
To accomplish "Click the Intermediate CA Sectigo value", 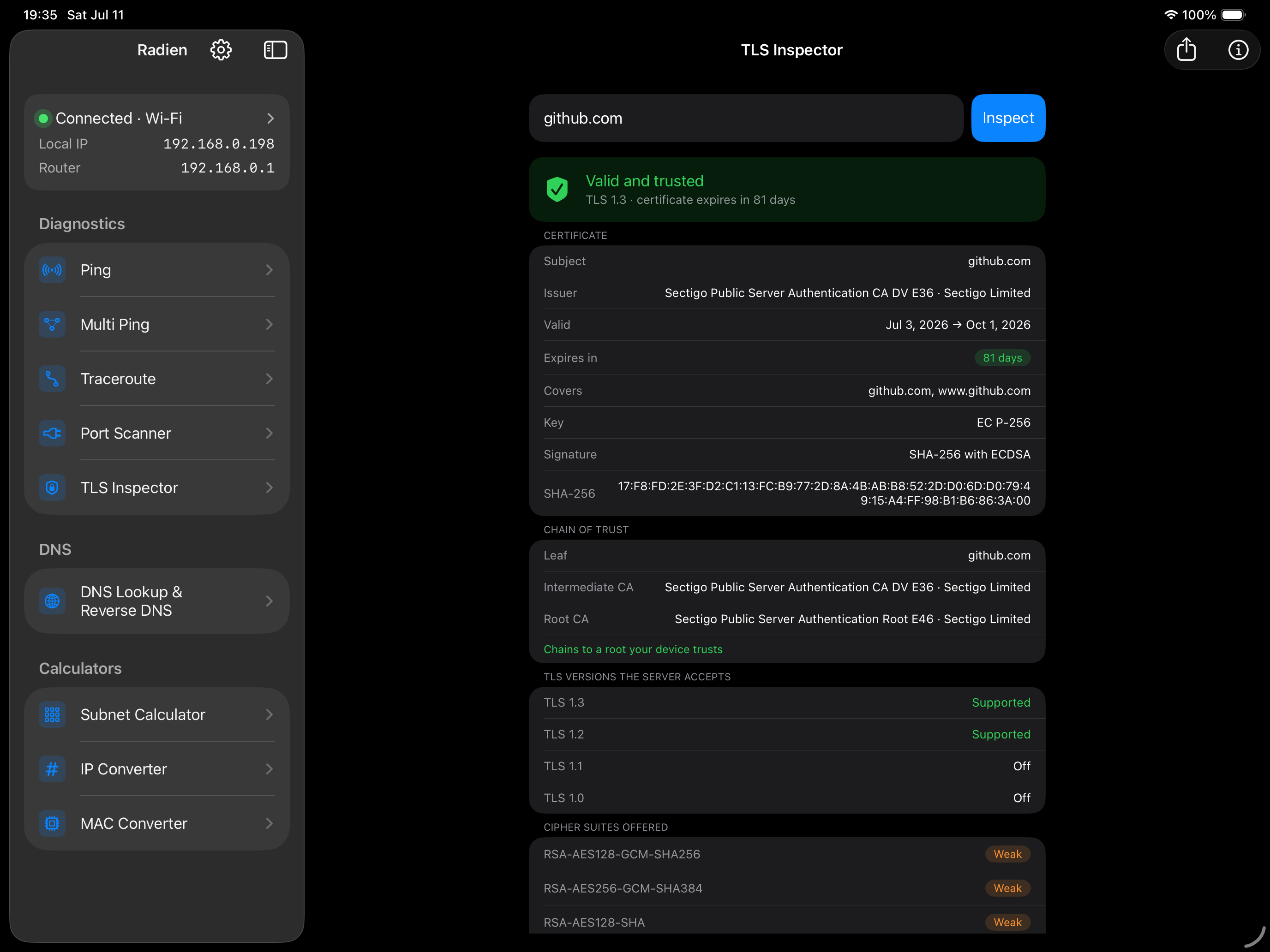I will pyautogui.click(x=847, y=587).
